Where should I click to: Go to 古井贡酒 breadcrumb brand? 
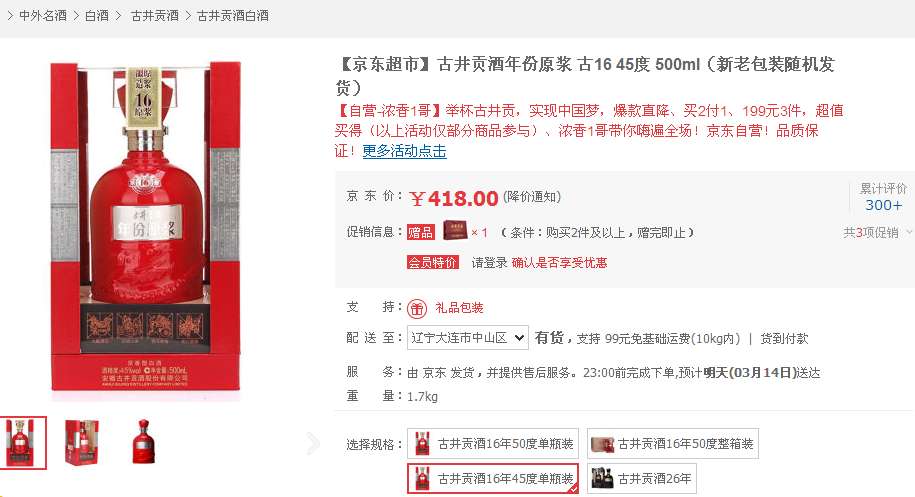(x=155, y=16)
